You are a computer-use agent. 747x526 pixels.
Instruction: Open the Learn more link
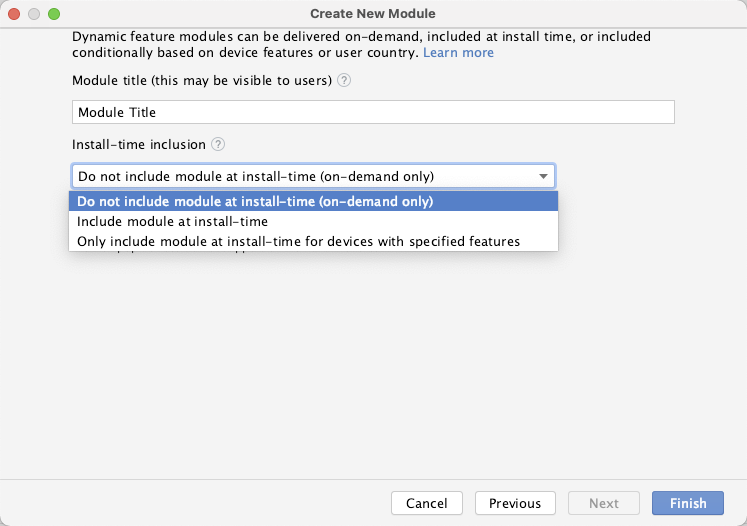(x=458, y=52)
